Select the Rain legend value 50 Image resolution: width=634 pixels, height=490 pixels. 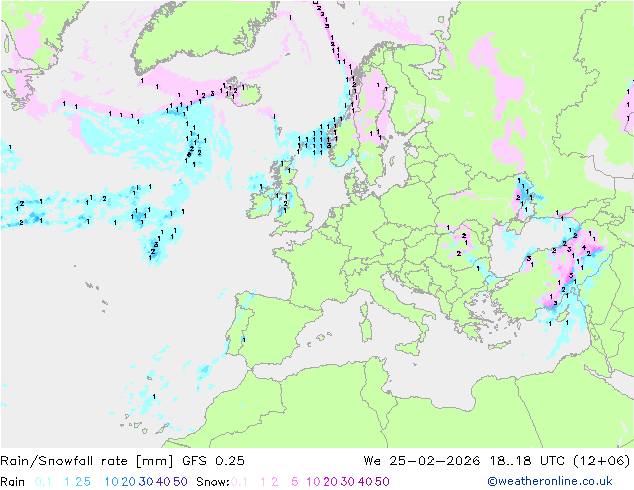[x=180, y=482]
